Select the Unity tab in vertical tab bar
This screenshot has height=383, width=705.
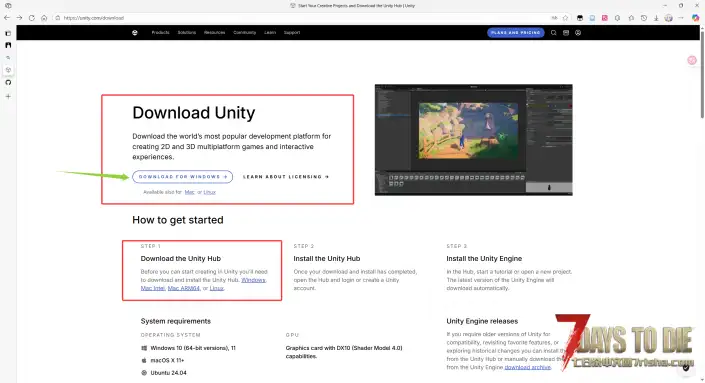(x=8, y=70)
